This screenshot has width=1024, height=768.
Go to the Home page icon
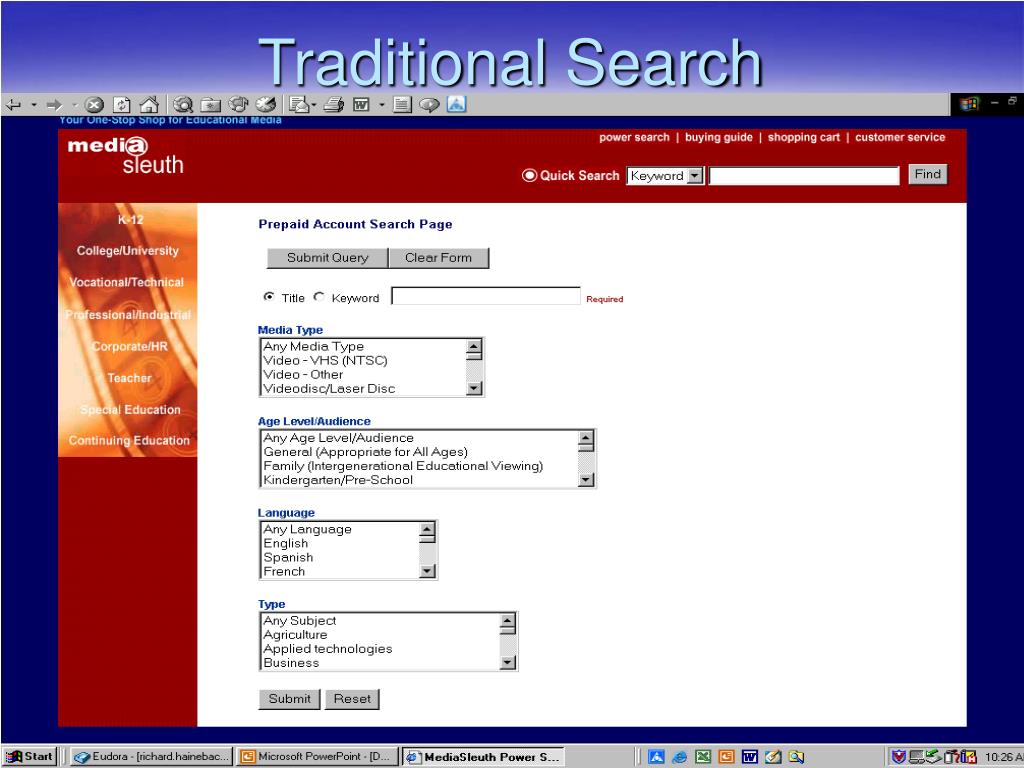click(x=150, y=104)
